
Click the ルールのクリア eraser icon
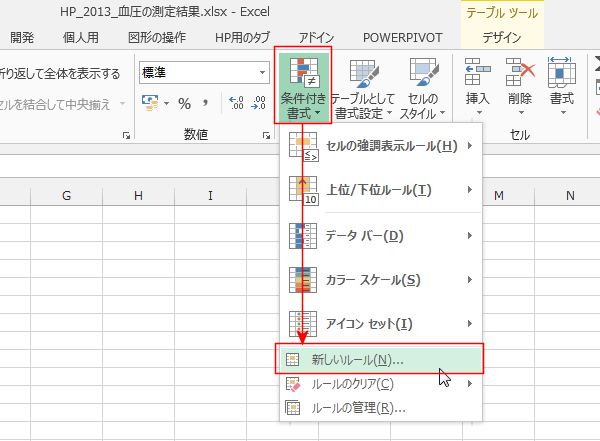293,384
